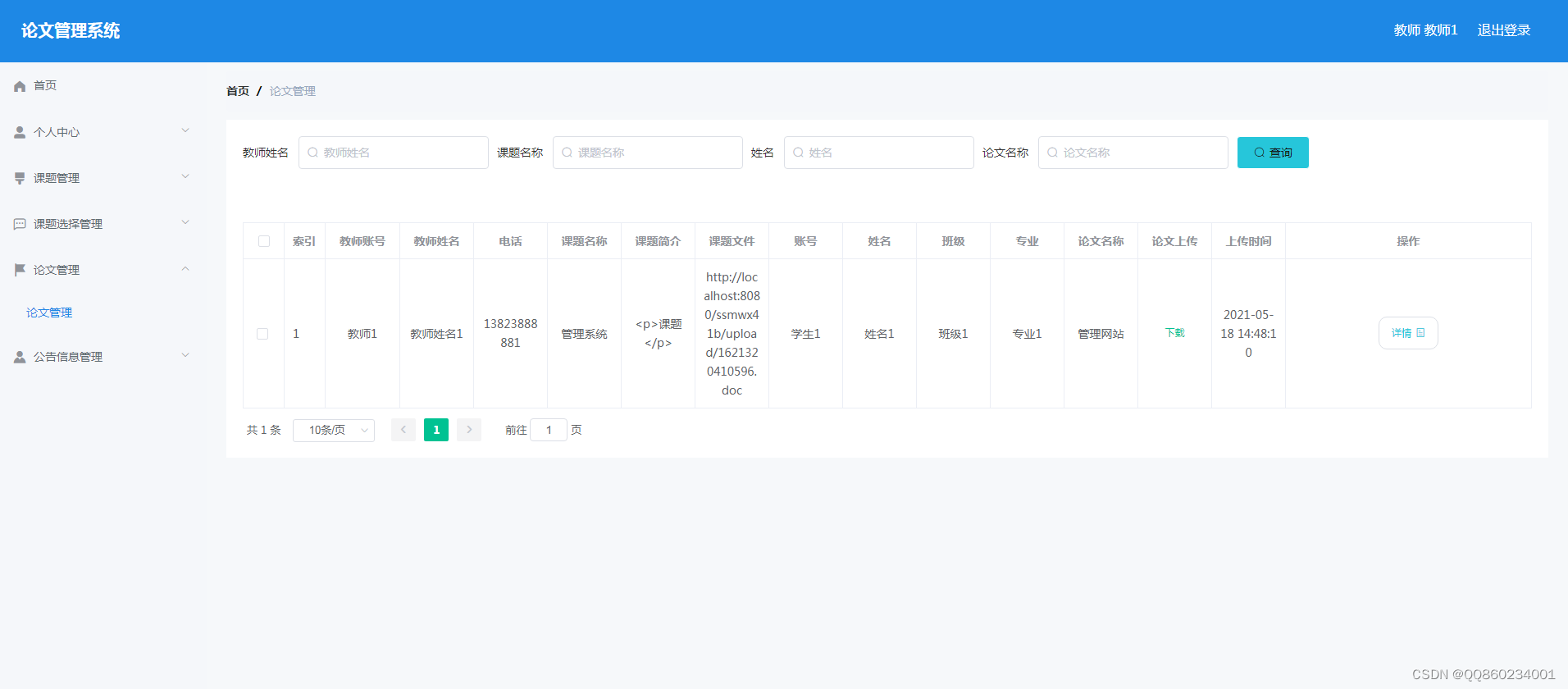Click the phone cell 13823888881

[x=510, y=333]
